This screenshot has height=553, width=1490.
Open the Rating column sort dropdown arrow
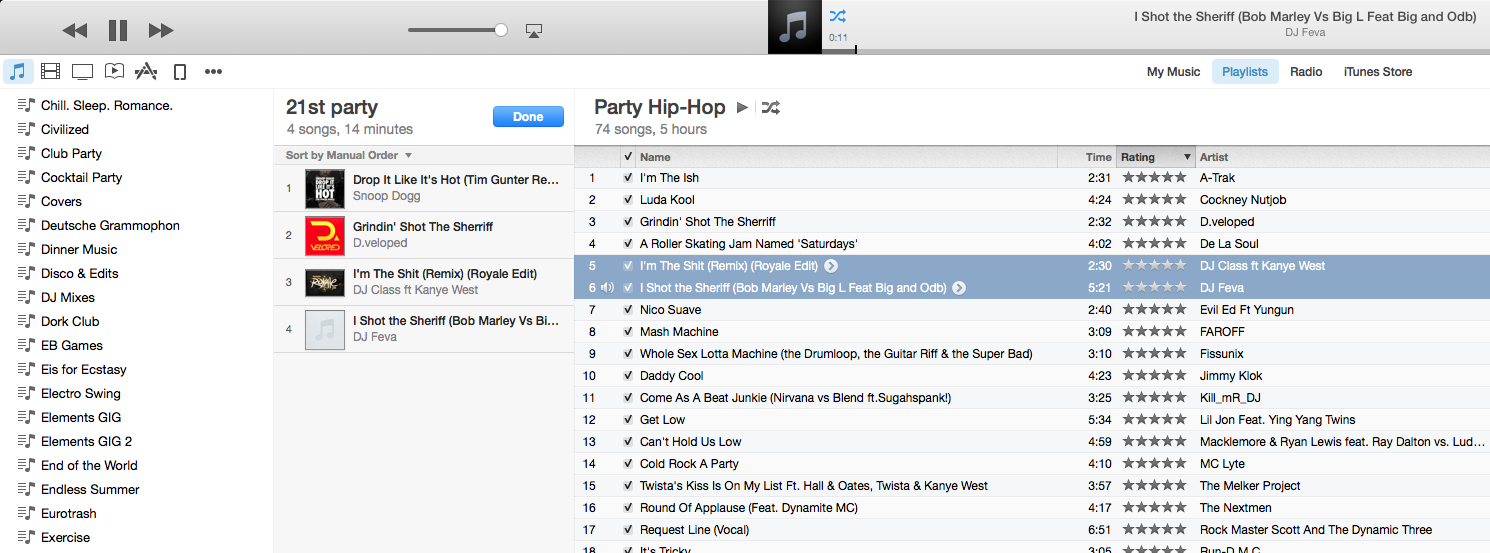[1187, 157]
